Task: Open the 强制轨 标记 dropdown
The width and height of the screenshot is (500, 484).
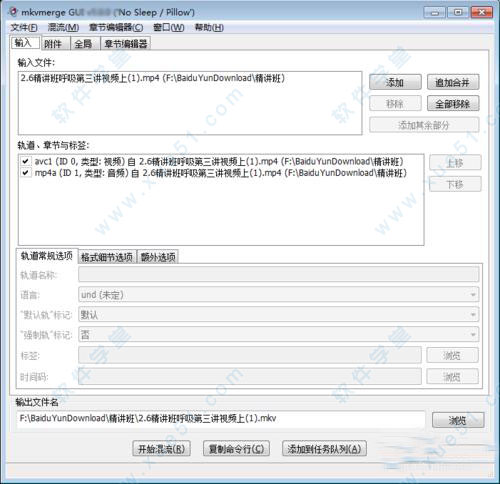Action: [279, 334]
